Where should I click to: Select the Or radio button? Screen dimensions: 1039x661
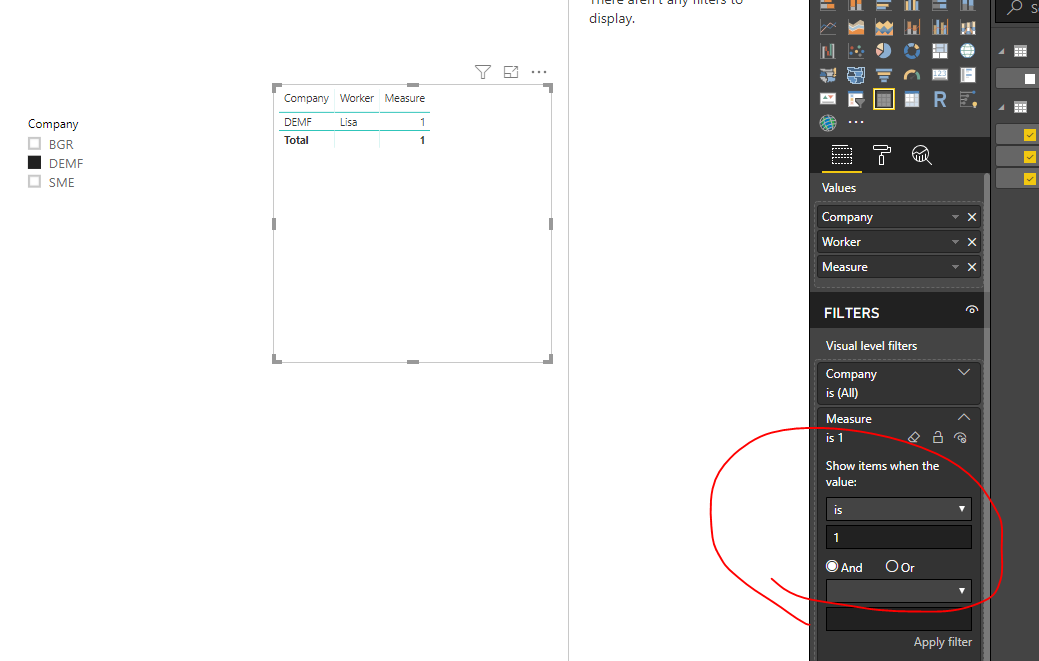892,566
